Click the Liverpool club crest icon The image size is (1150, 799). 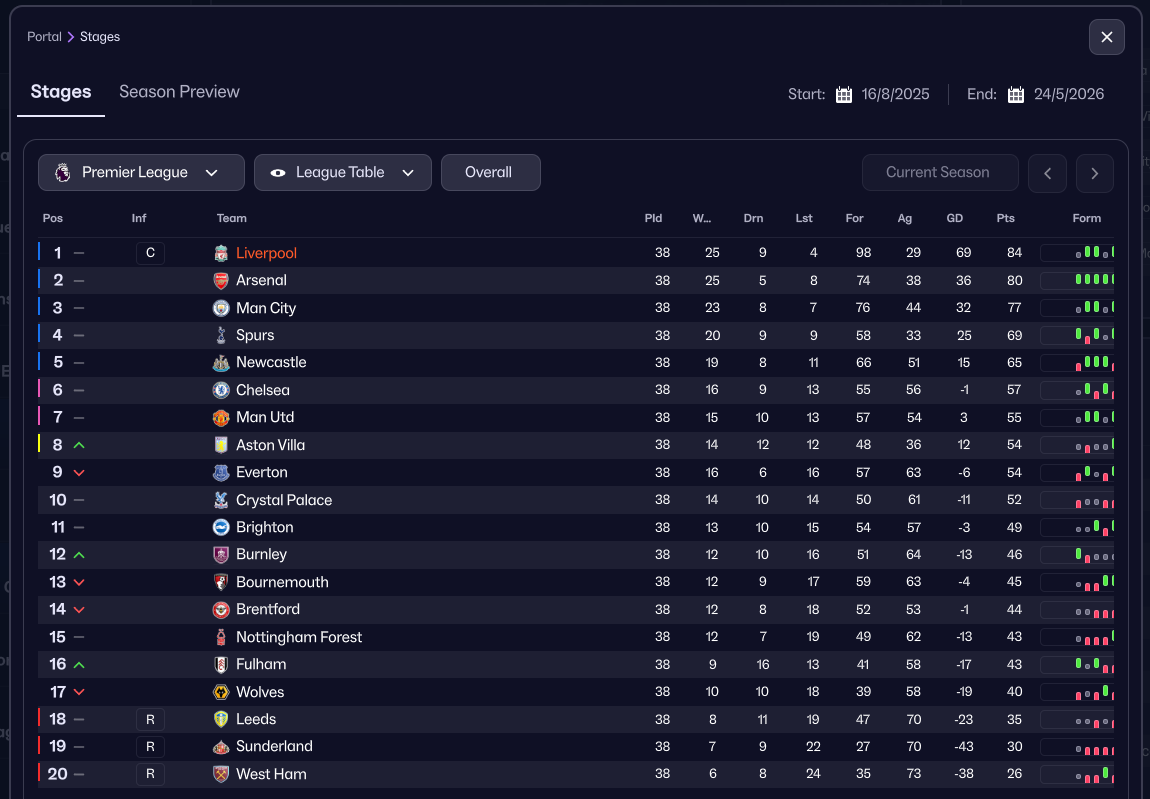click(221, 253)
